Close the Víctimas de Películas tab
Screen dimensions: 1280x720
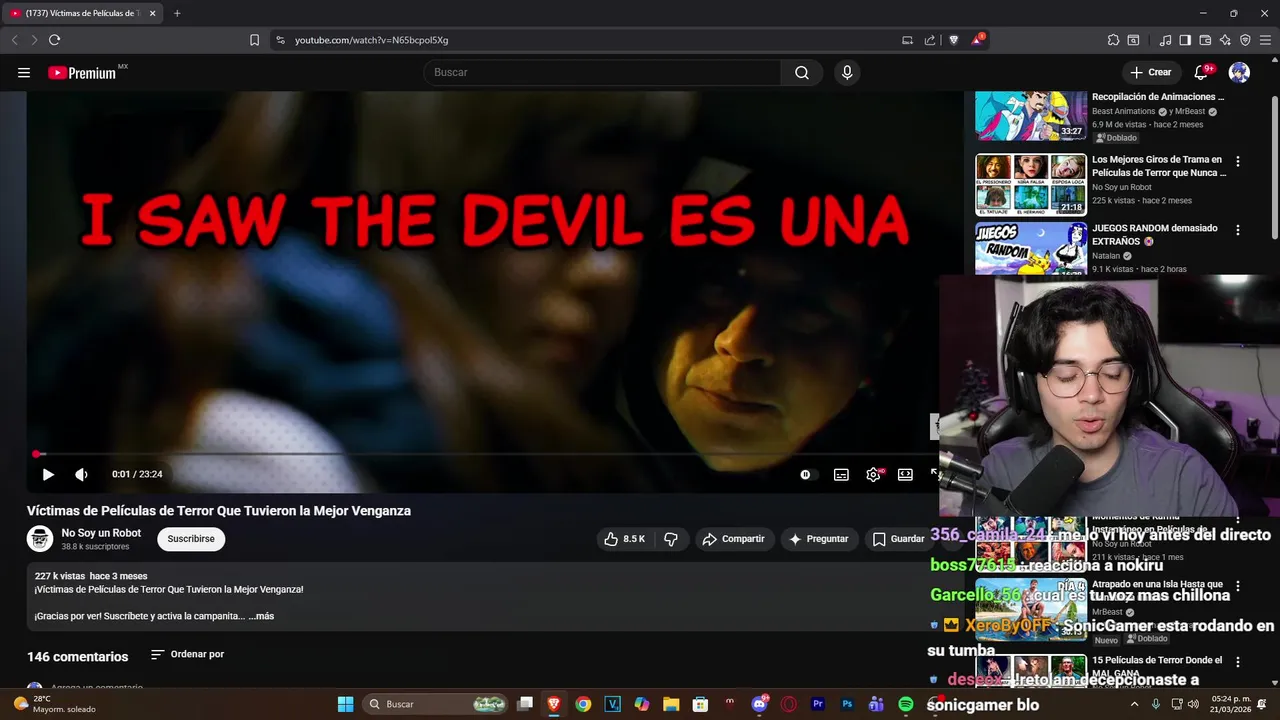click(152, 13)
